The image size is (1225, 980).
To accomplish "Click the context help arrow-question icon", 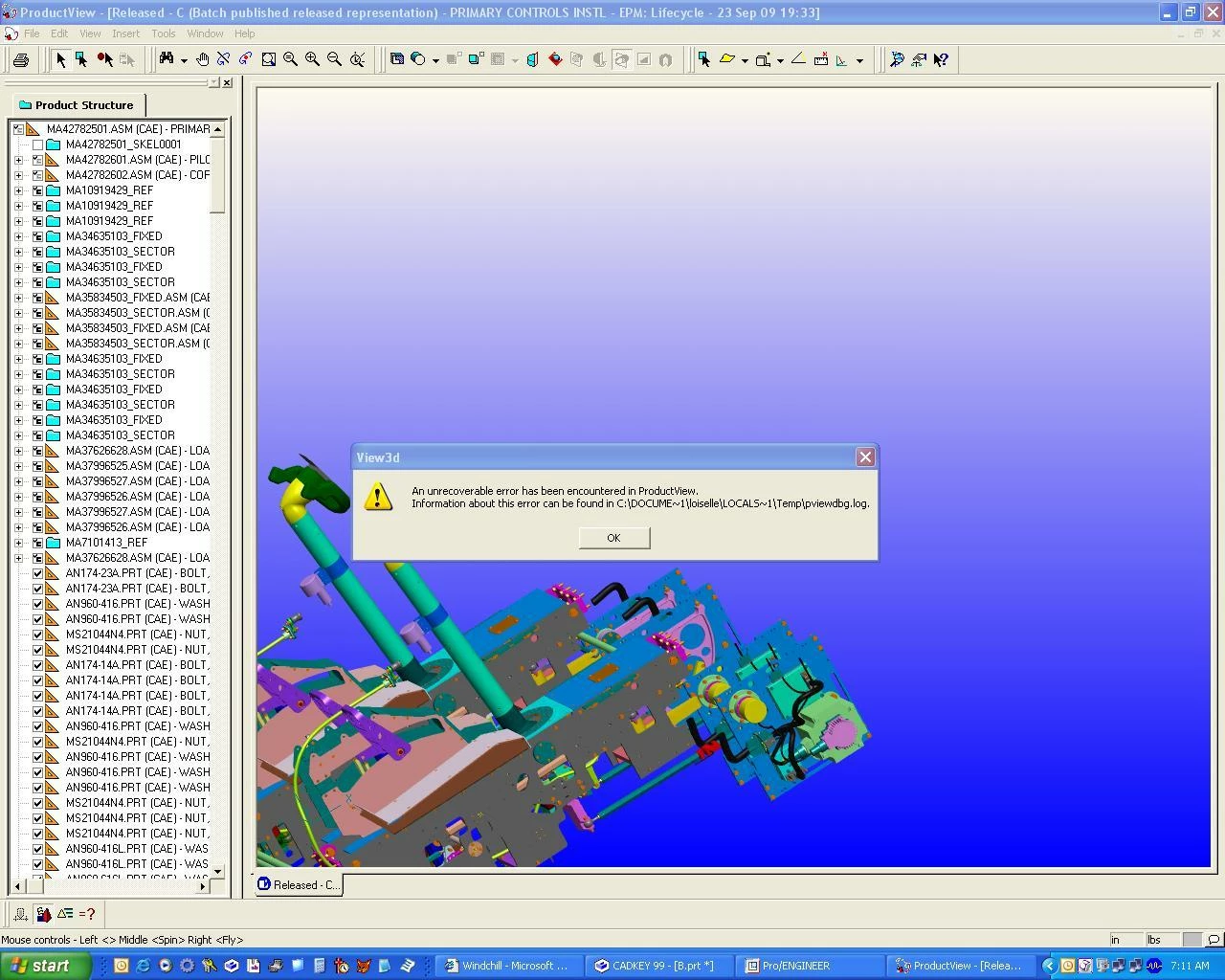I will (x=941, y=59).
